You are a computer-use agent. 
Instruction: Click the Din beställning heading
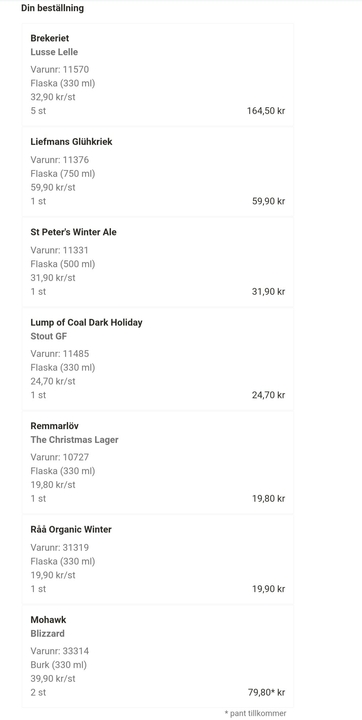click(x=52, y=8)
